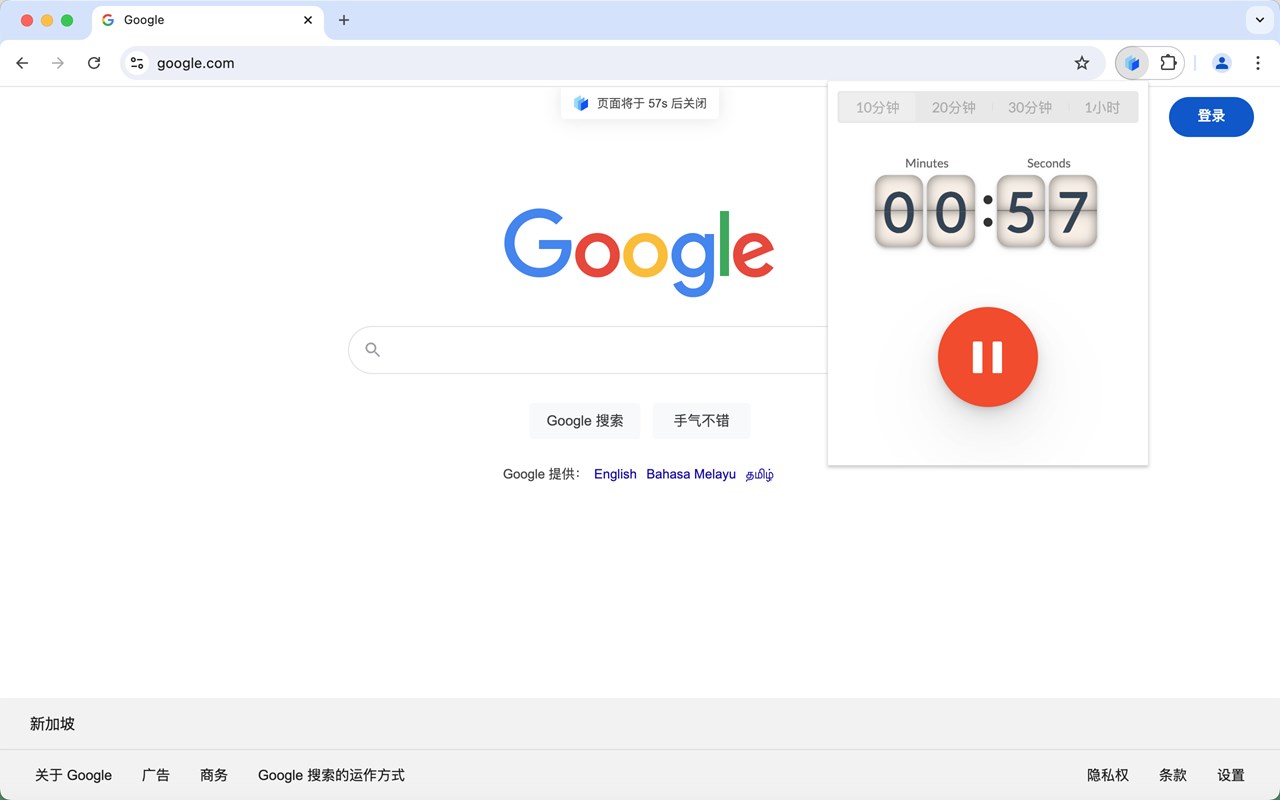The width and height of the screenshot is (1280, 800).
Task: Go back to the previous page
Action: (22, 63)
